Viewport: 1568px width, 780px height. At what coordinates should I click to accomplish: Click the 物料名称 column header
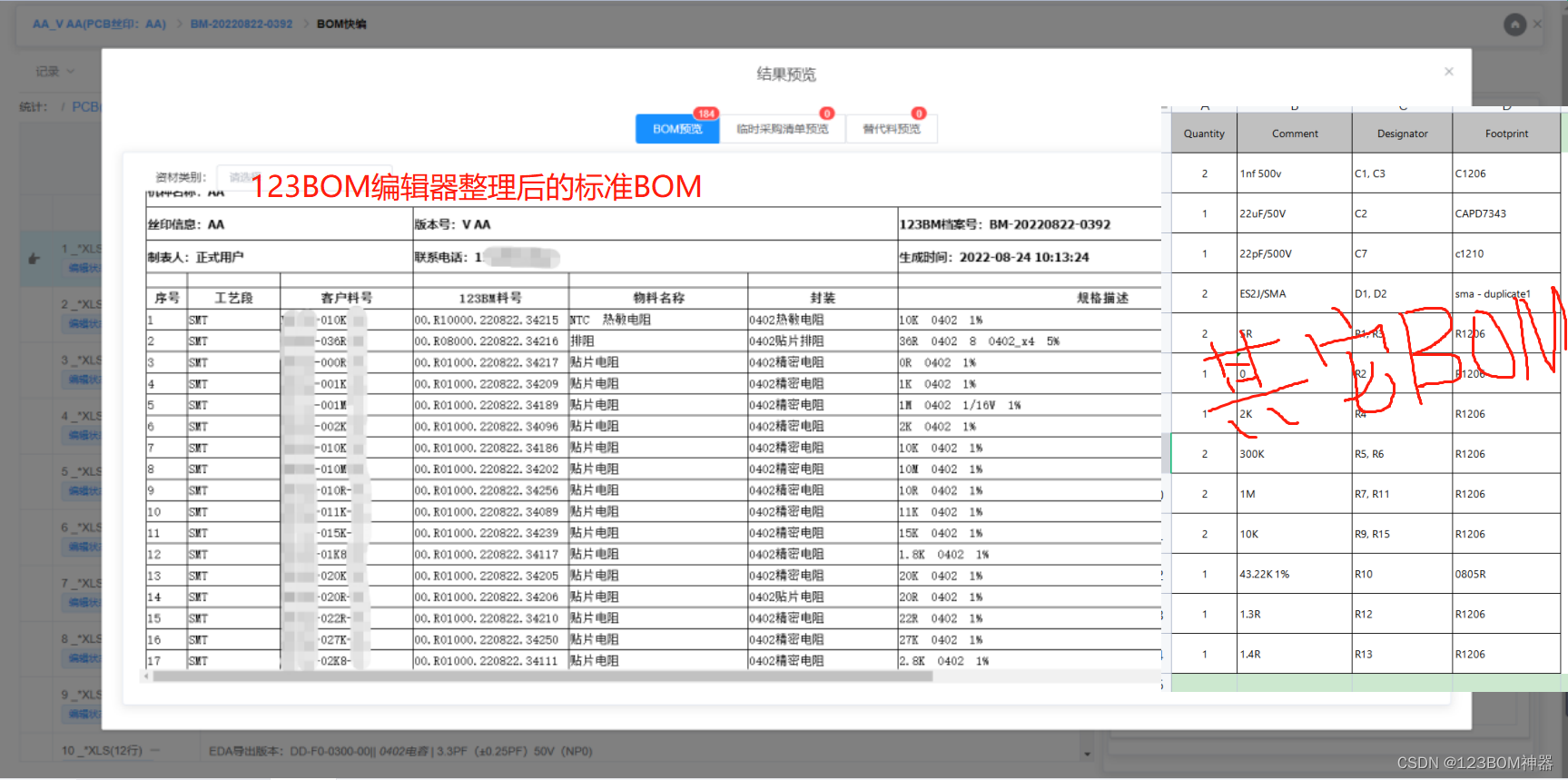(658, 298)
